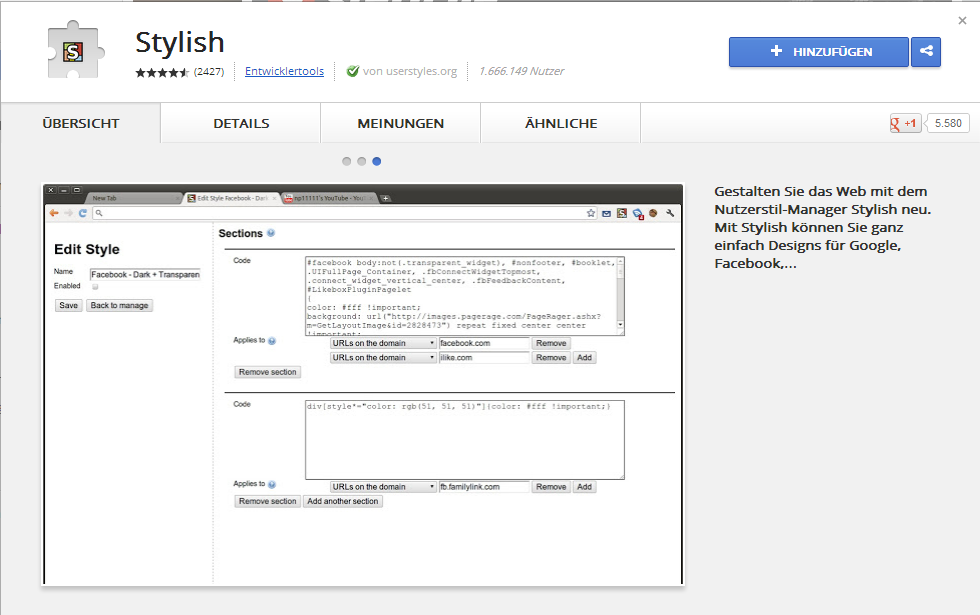Click the 1.666.149 Nutzer user count

pyautogui.click(x=521, y=71)
